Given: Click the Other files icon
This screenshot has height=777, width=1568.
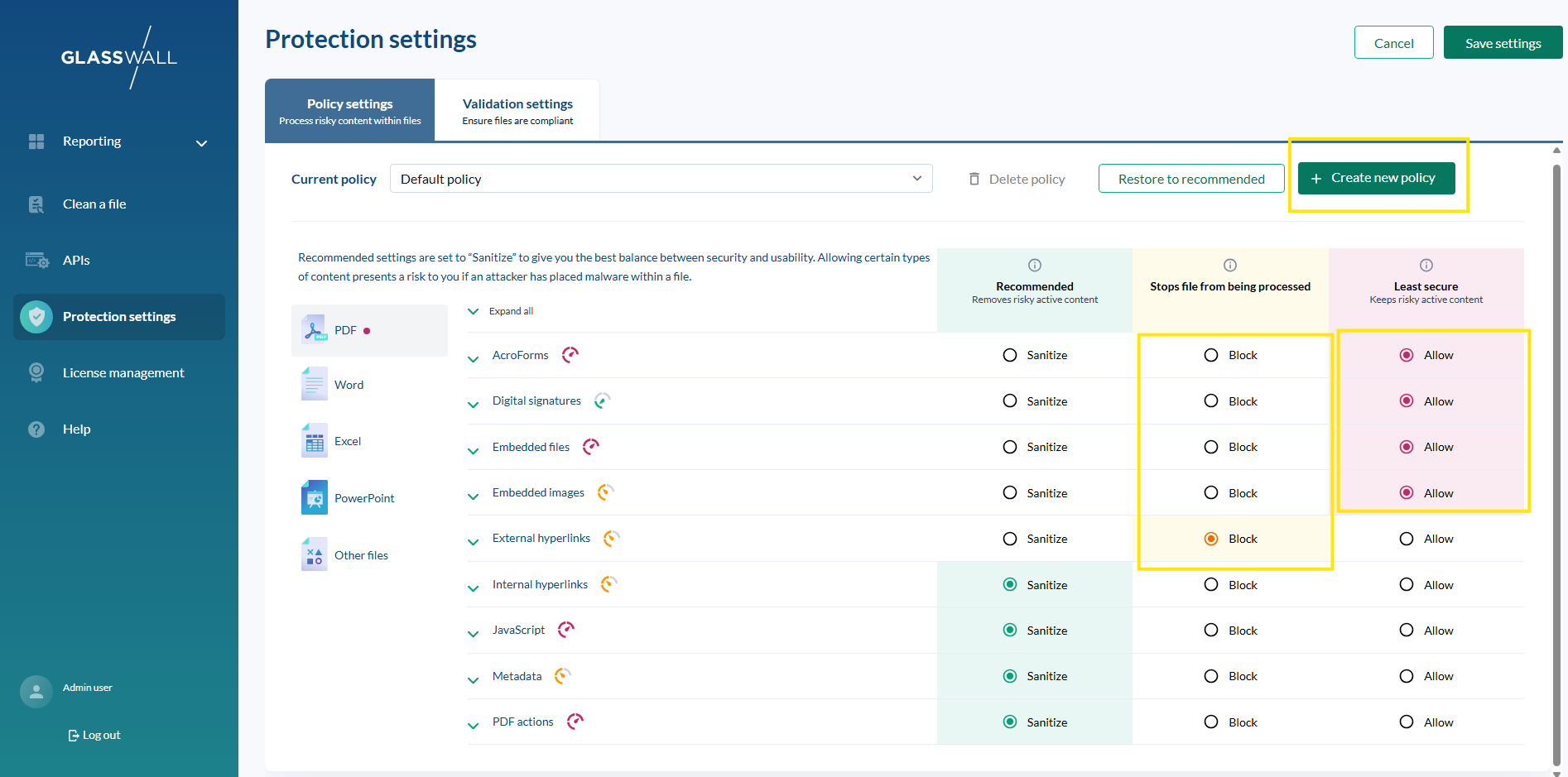Looking at the screenshot, I should pyautogui.click(x=315, y=554).
